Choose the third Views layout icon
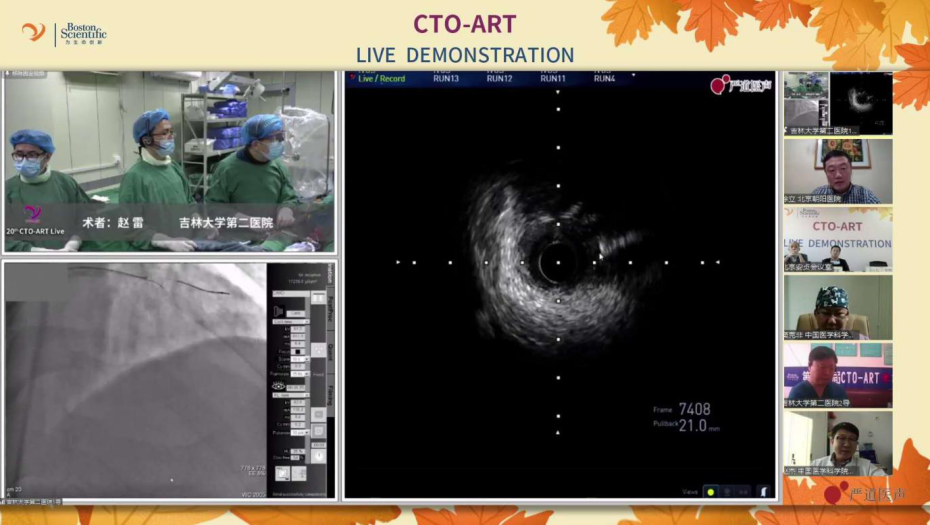Screen dimensions: 930x525 (743, 491)
